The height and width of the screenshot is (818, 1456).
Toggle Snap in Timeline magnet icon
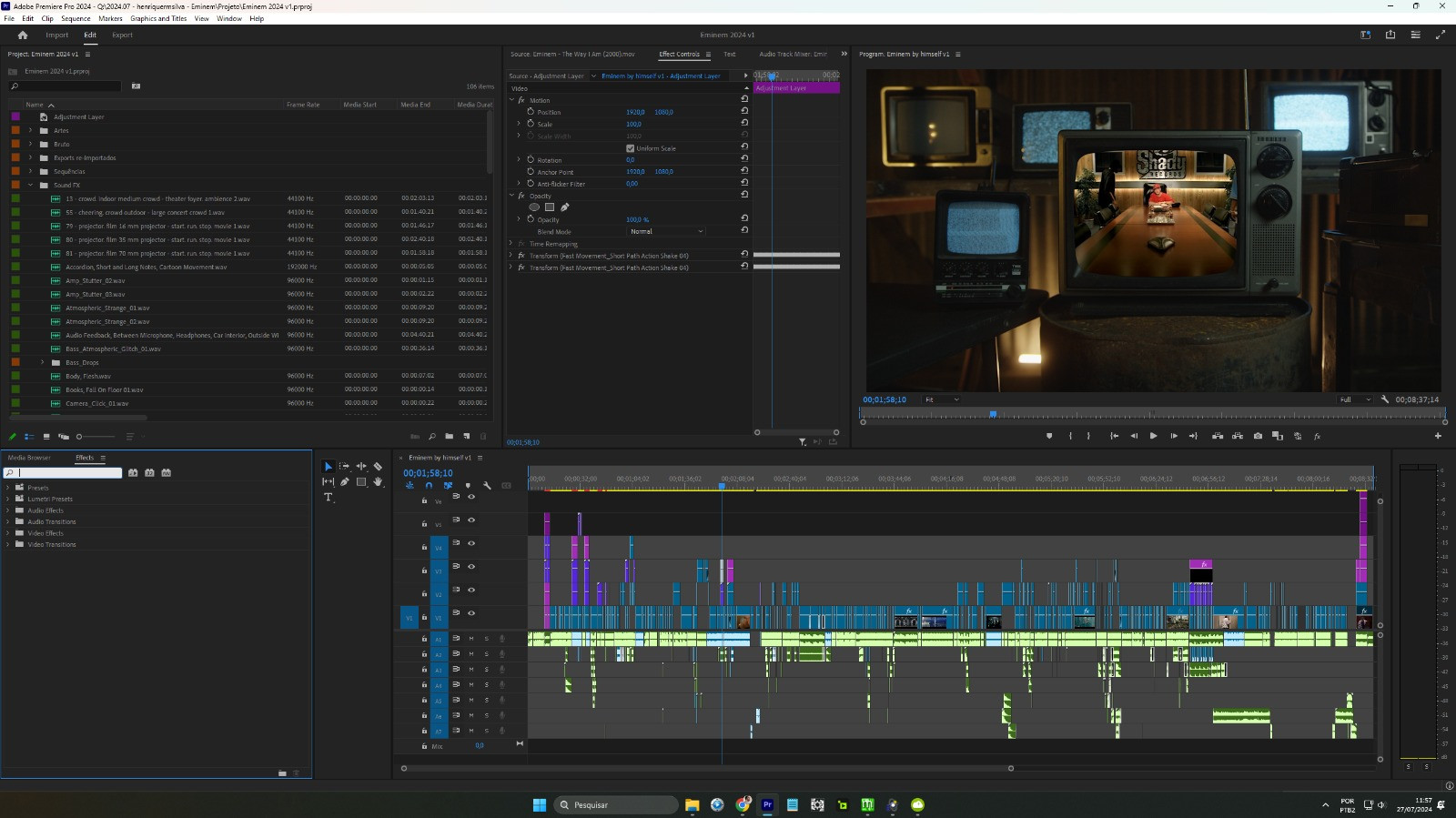point(429,486)
